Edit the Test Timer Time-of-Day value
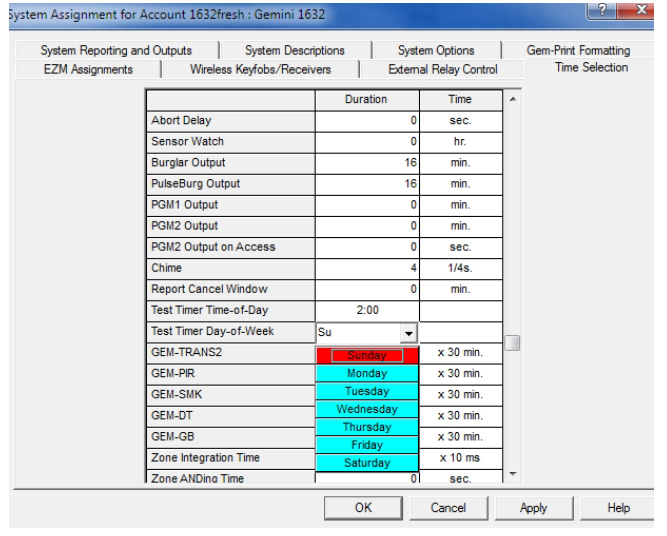The image size is (667, 536). (367, 310)
